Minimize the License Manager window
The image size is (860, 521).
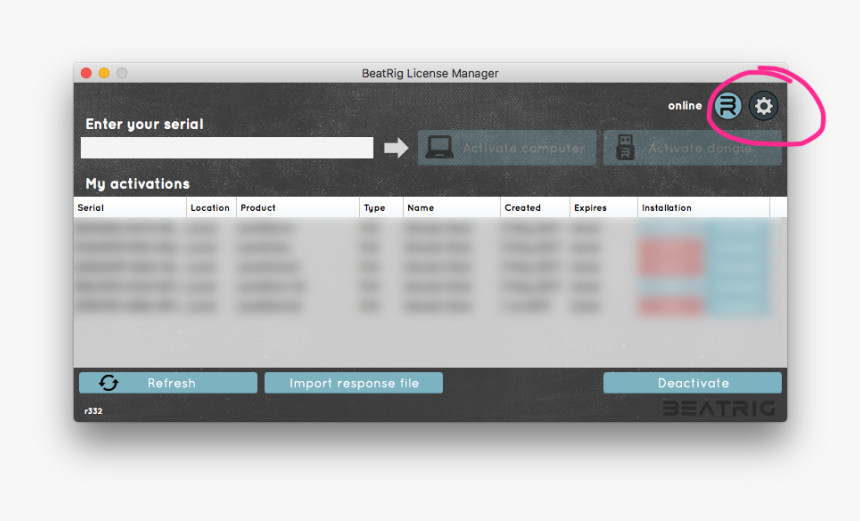[104, 73]
